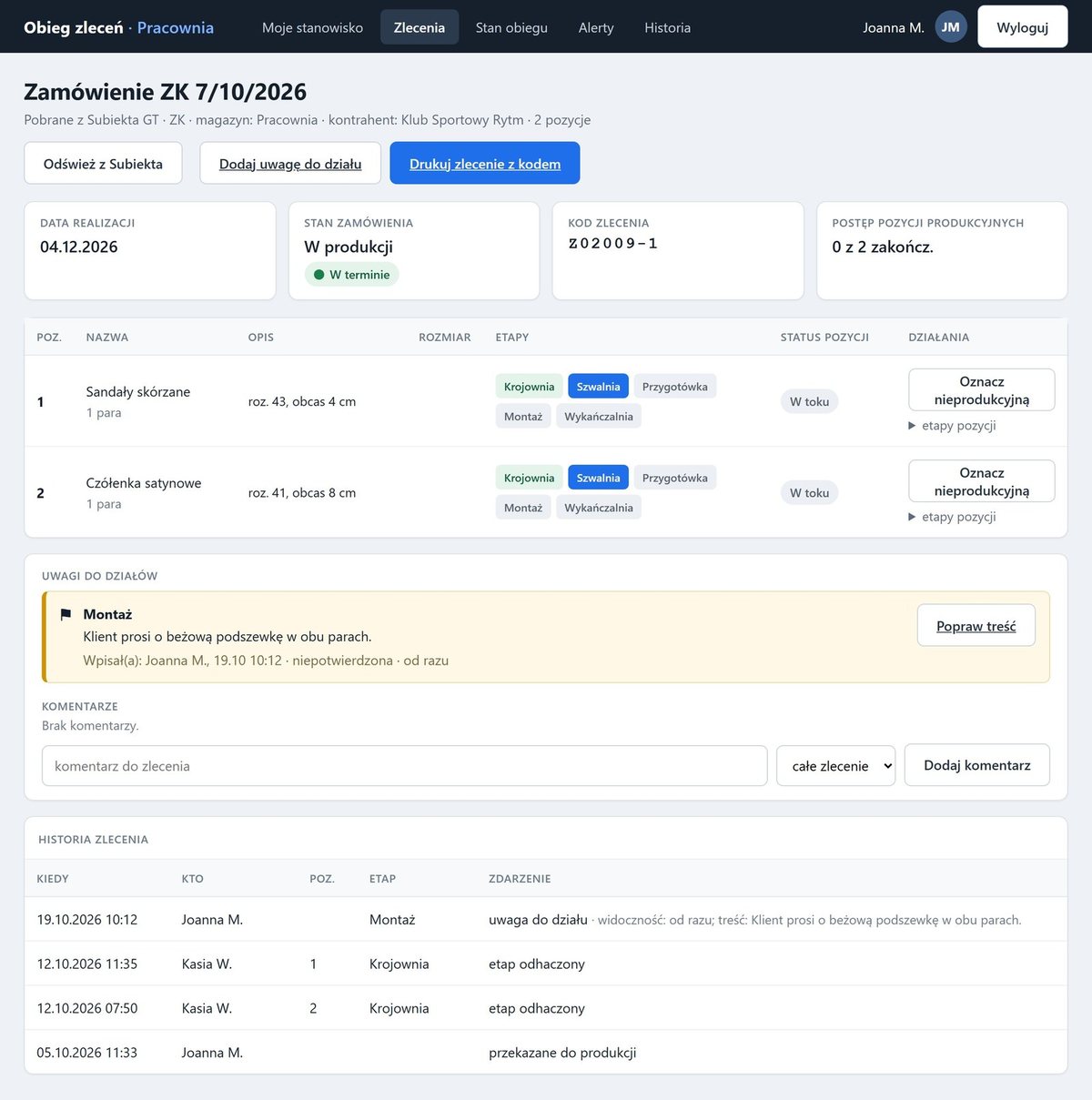Select the order code Z02009-1
This screenshot has height=1100, width=1092.
click(612, 244)
